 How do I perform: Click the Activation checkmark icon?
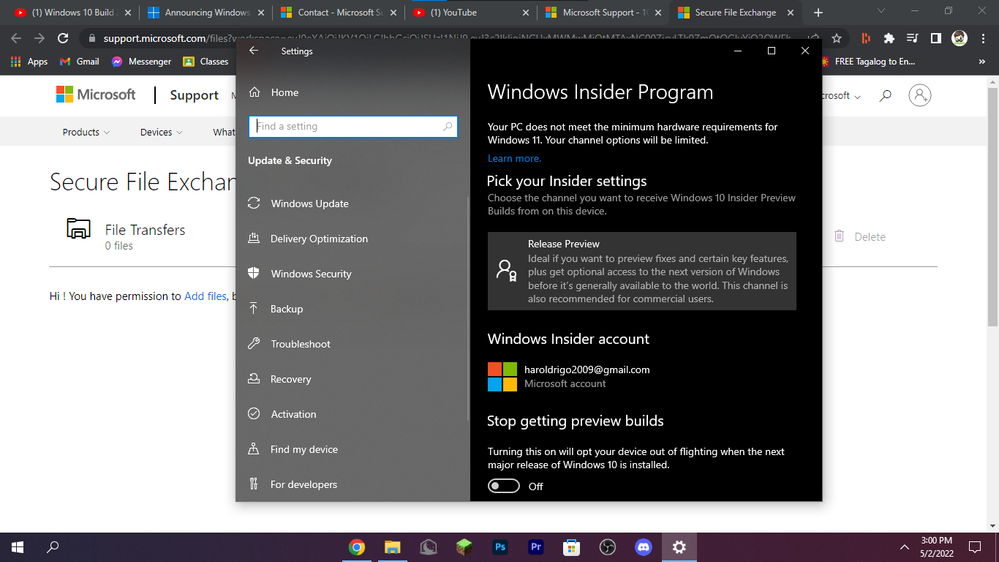point(254,414)
